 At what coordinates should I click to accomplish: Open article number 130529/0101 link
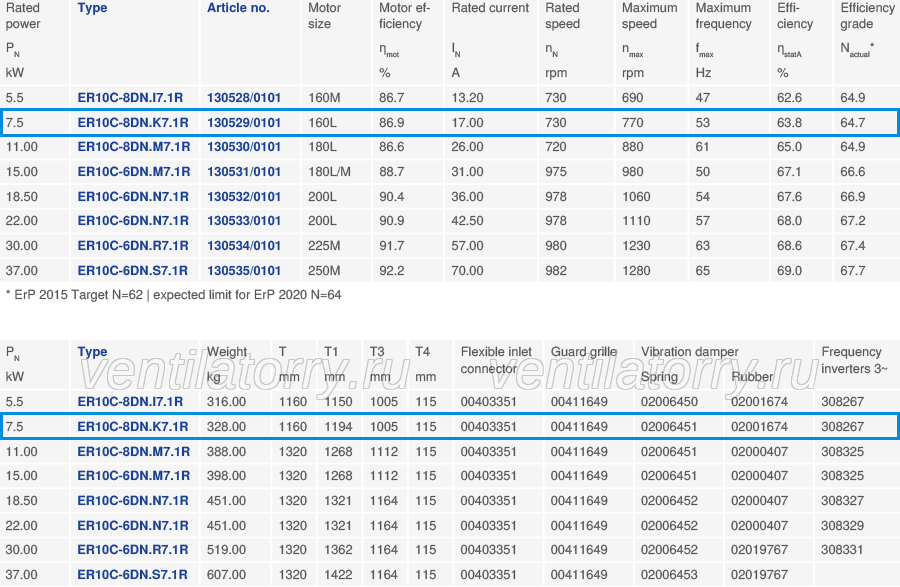[244, 122]
